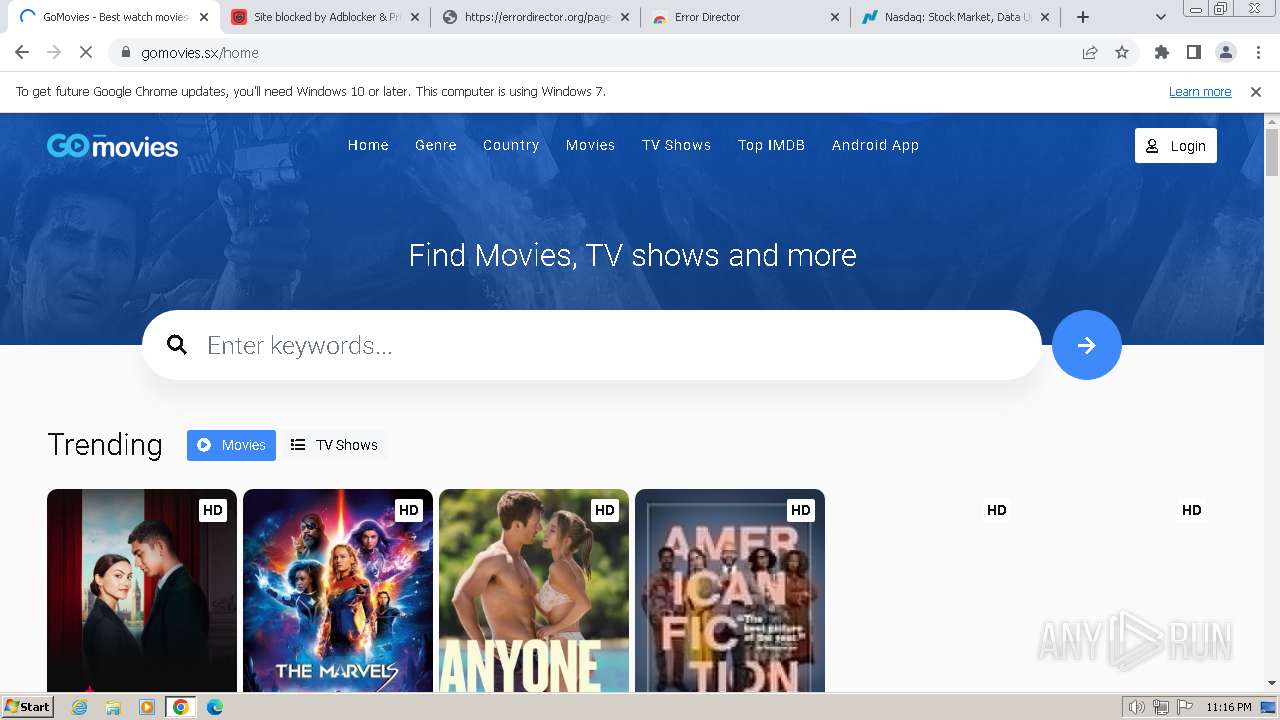1280x720 pixels.
Task: Open The Marvels movie poster
Action: click(338, 590)
